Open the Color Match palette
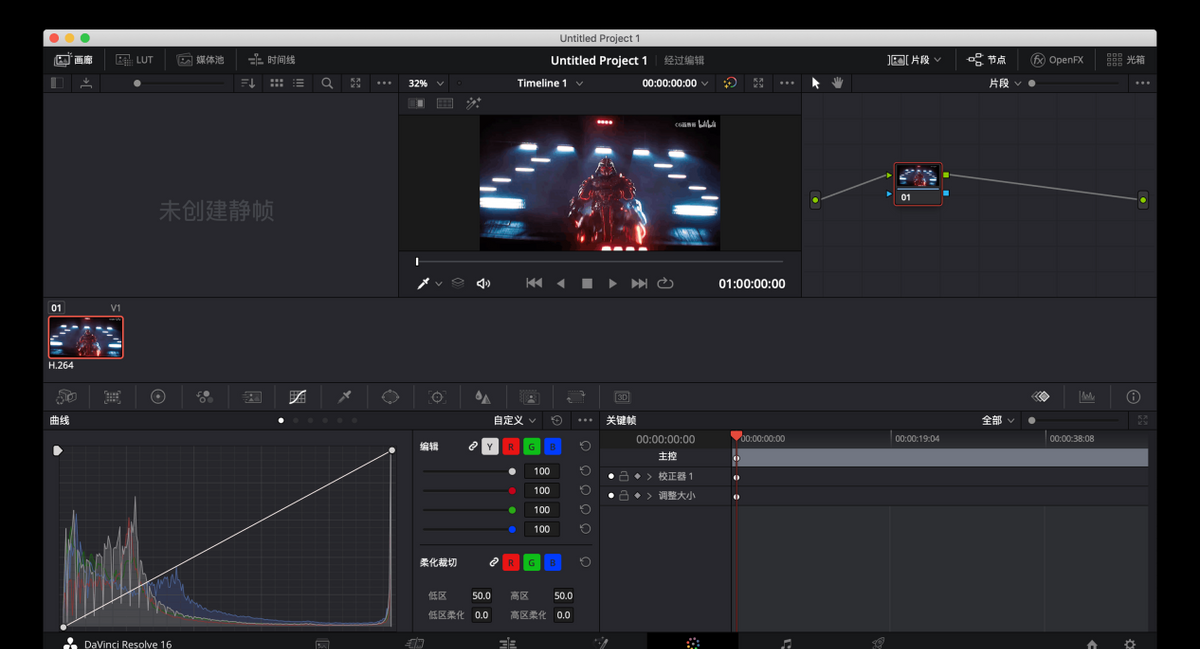 112,397
